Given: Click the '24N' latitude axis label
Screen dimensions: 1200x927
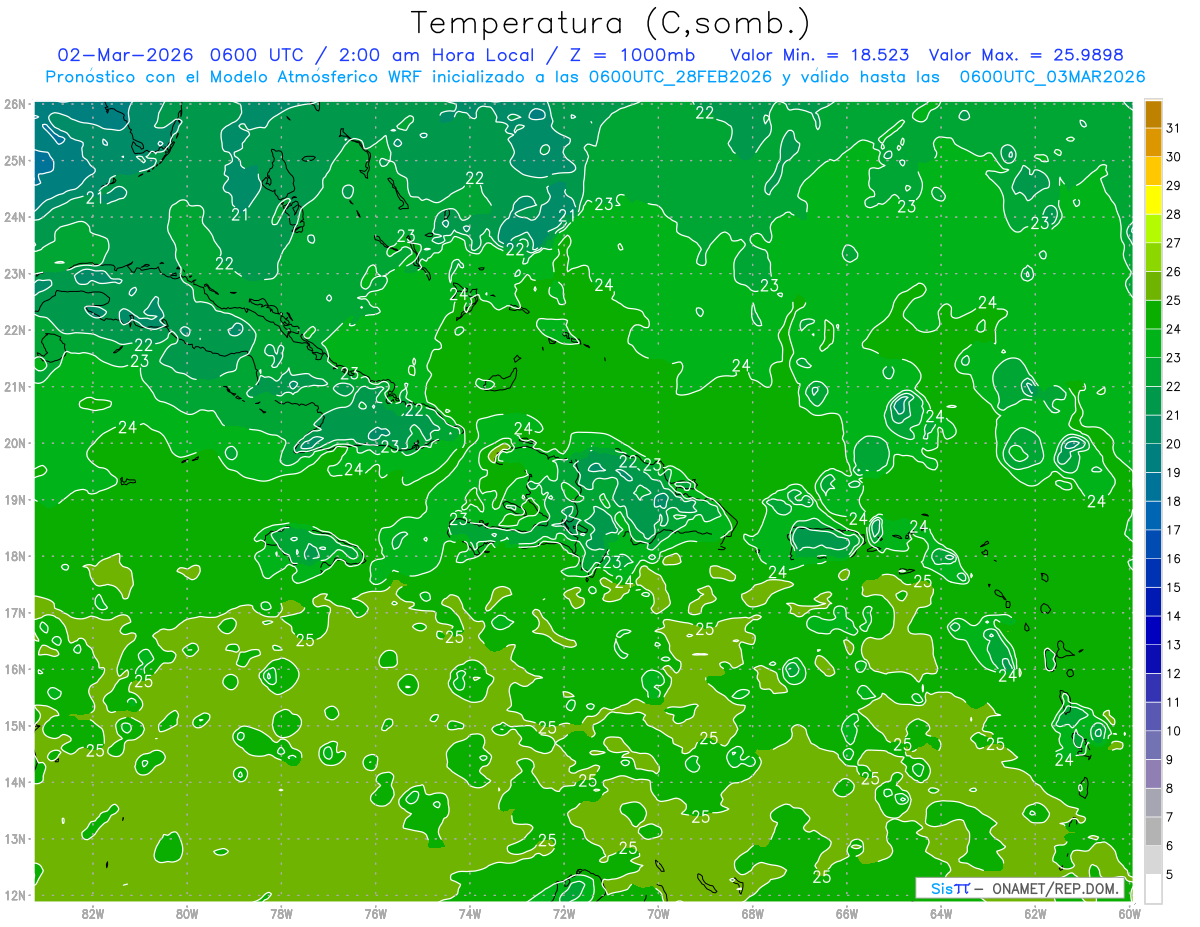Looking at the screenshot, I should [x=14, y=217].
